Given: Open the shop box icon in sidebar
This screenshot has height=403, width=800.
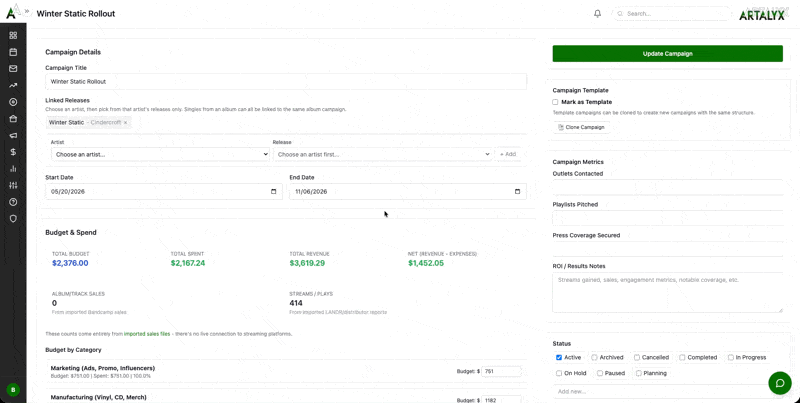Looking at the screenshot, I should coord(13,118).
